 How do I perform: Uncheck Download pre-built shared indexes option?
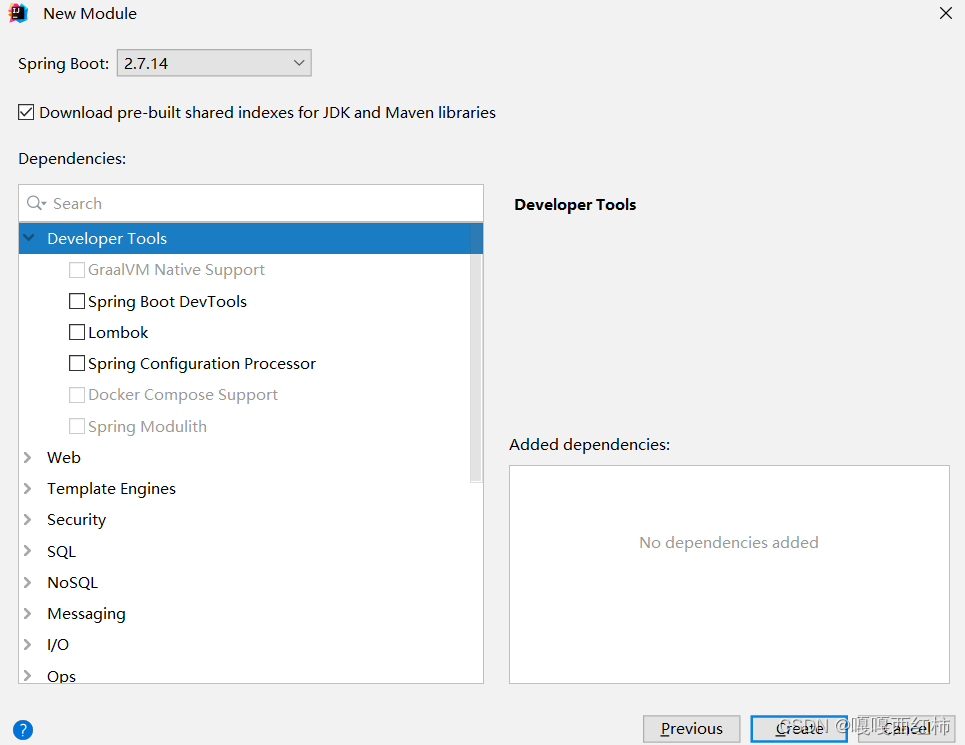coord(25,112)
